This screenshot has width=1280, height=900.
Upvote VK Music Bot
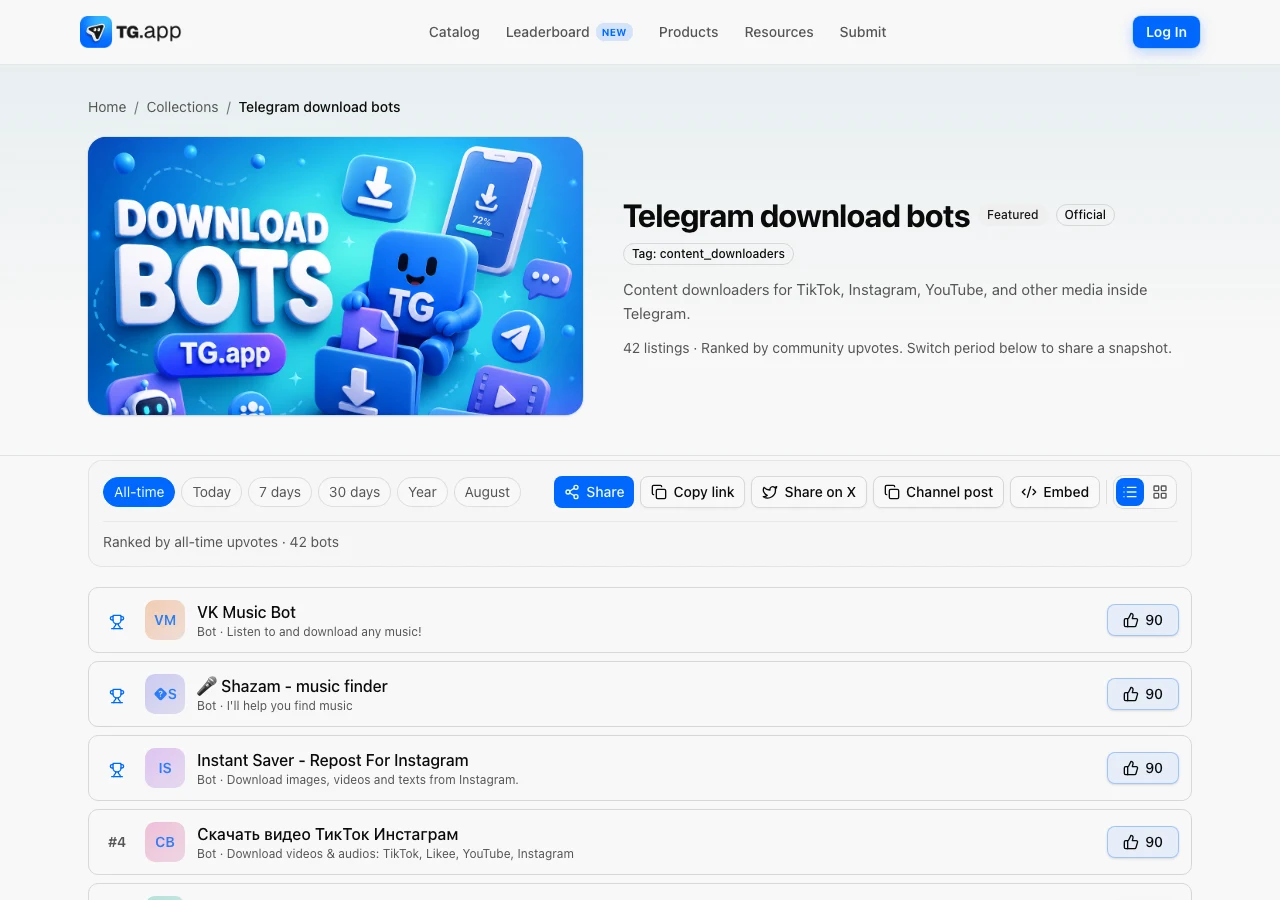pos(1143,620)
